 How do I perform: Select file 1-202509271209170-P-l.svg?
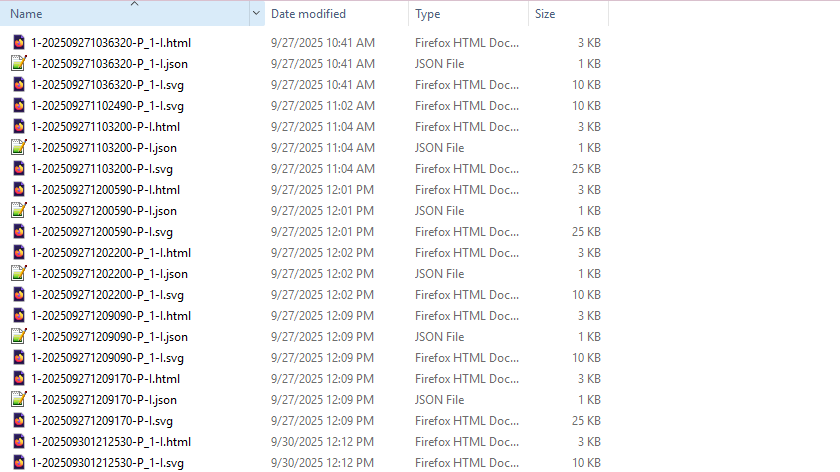102,421
